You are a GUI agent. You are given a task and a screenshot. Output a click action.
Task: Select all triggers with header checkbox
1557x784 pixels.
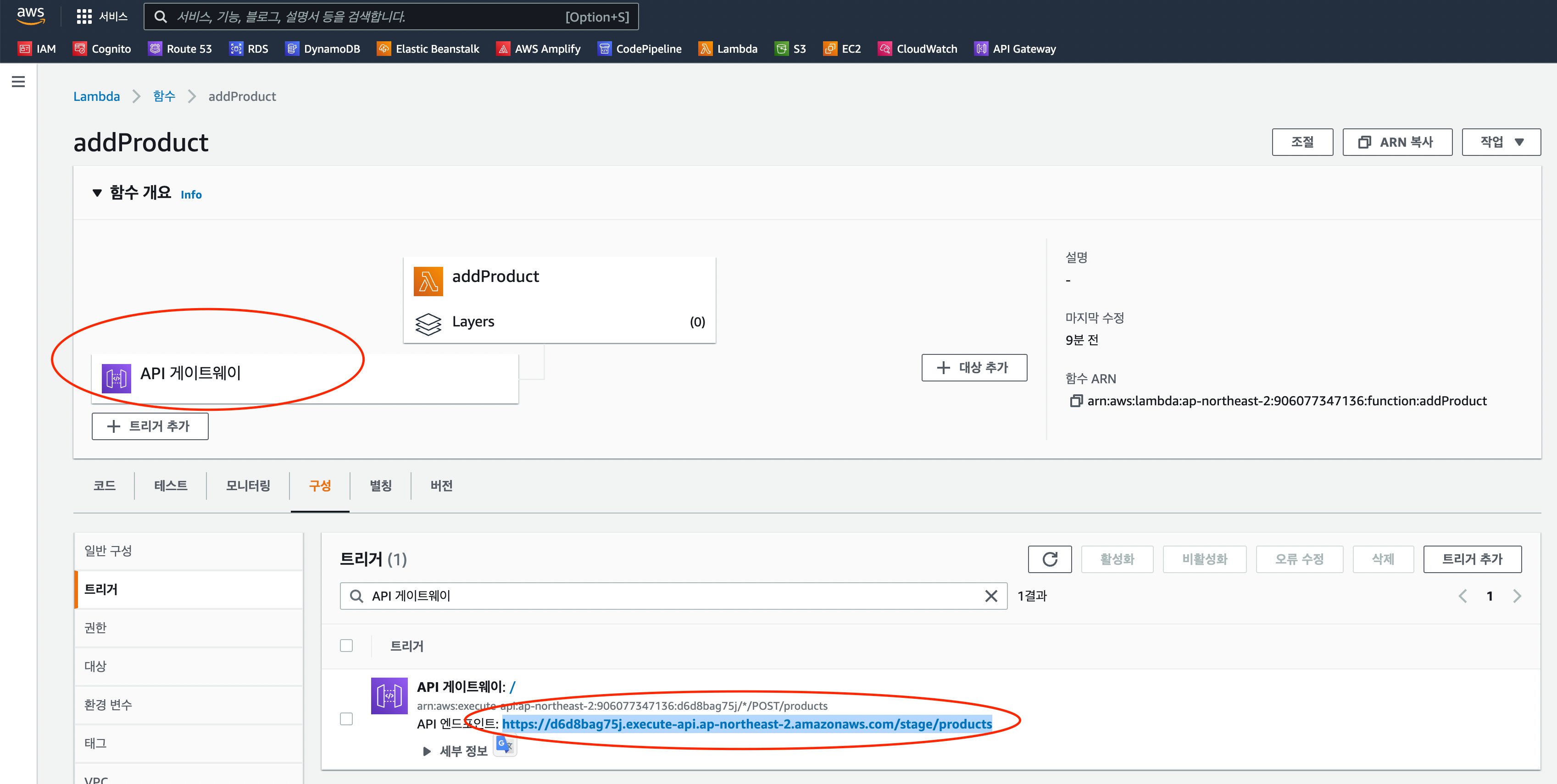click(x=346, y=646)
